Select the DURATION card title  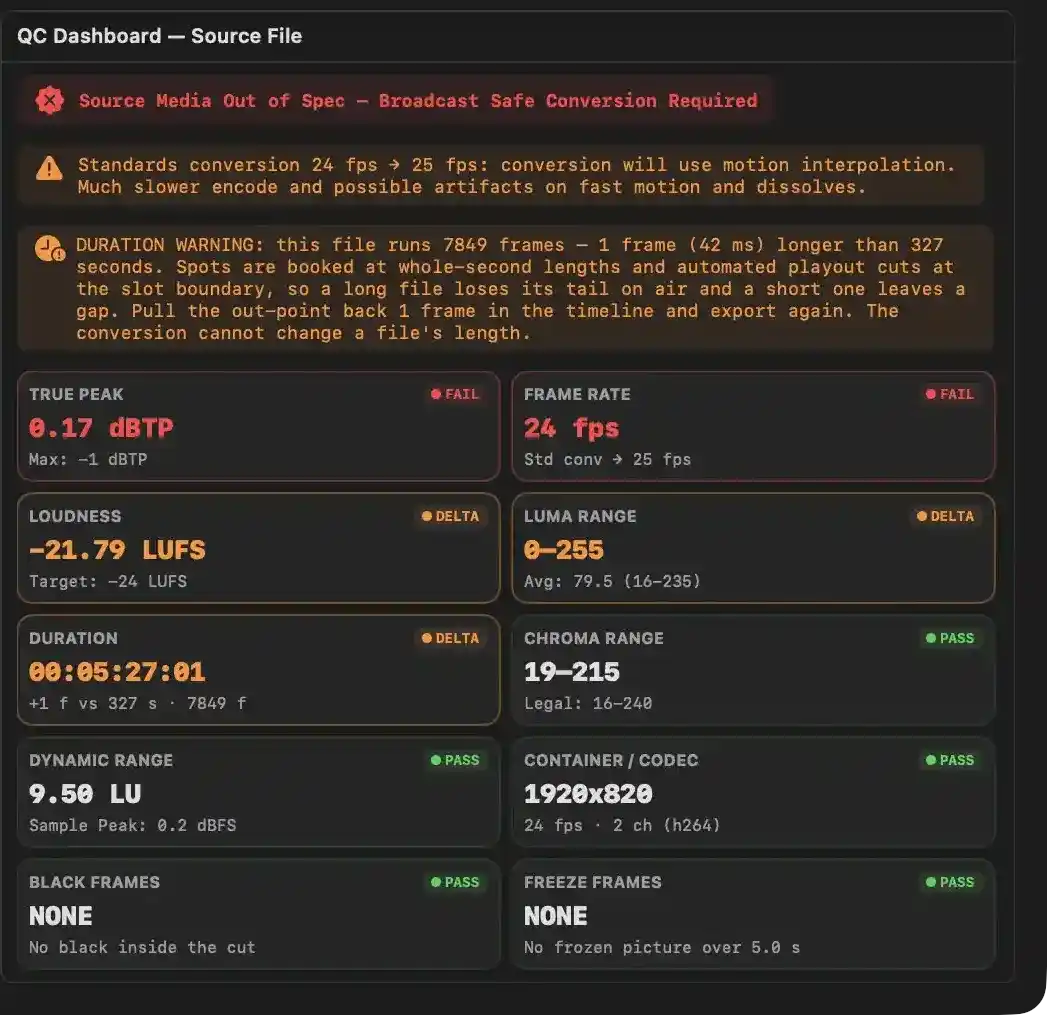click(x=73, y=638)
